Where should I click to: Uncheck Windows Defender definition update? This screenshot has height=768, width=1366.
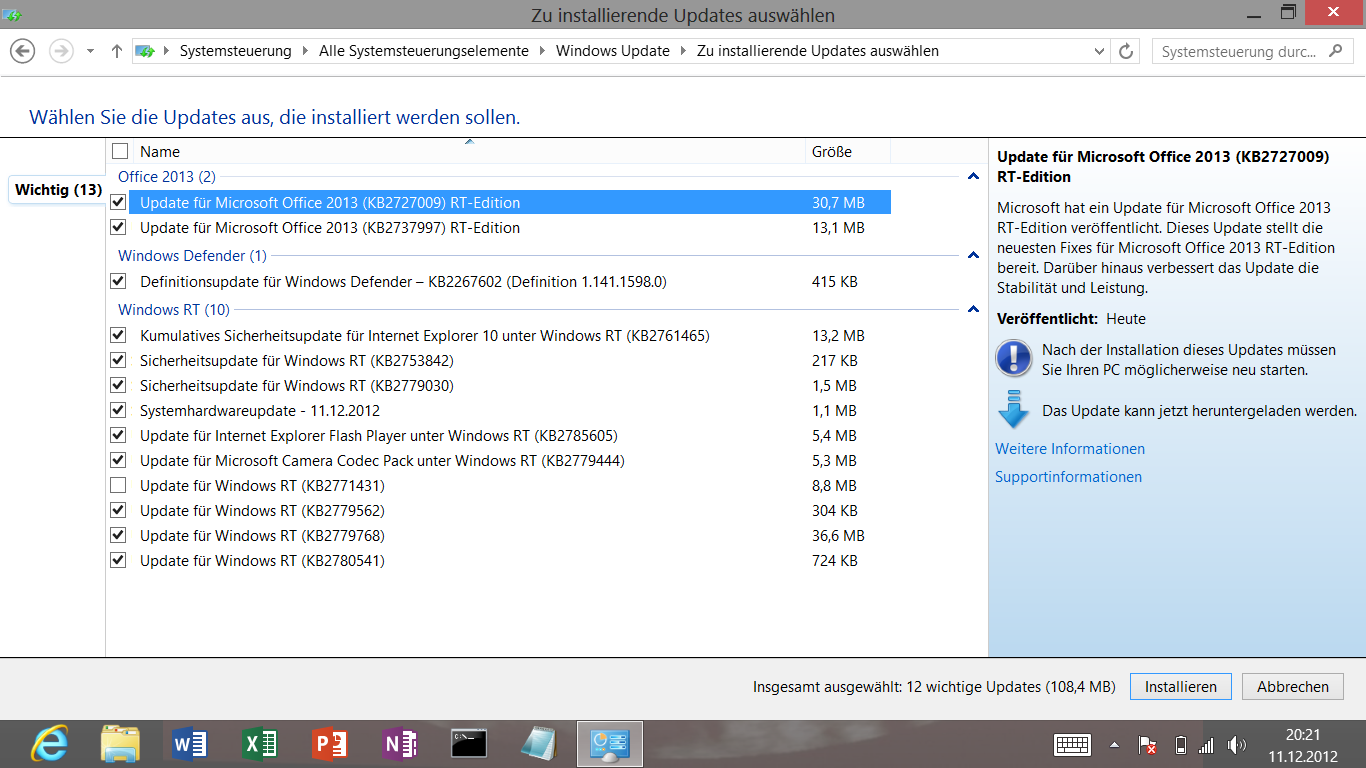119,281
